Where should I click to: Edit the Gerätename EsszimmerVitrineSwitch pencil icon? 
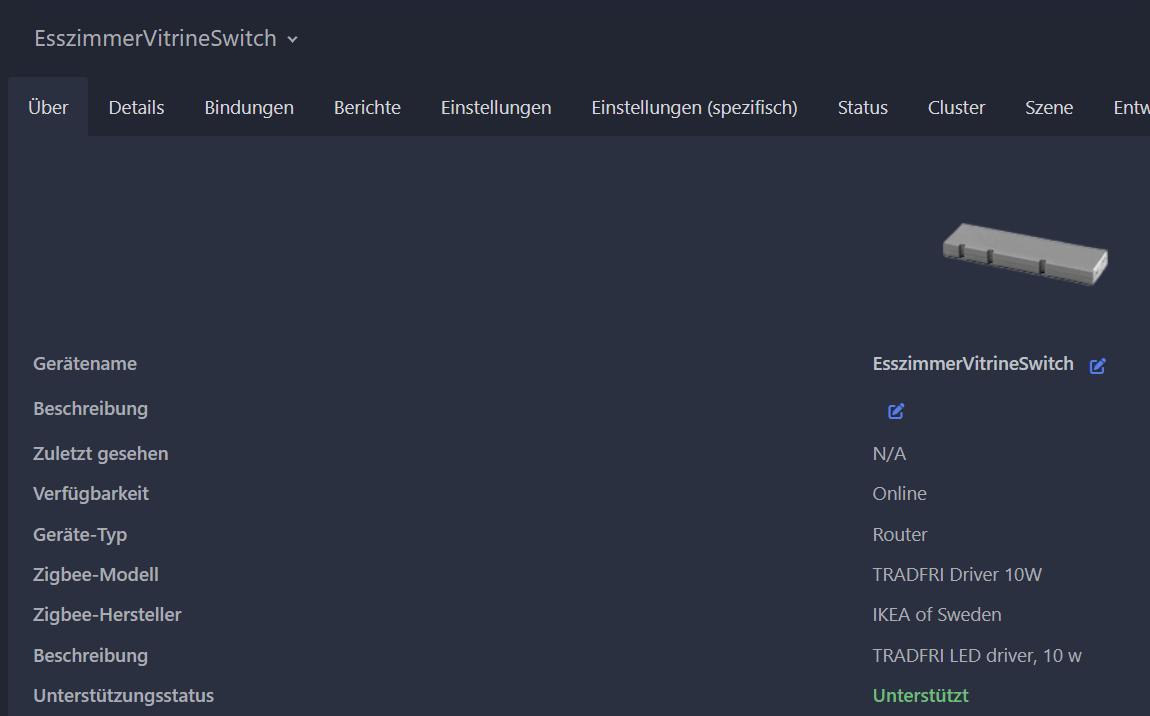1097,366
